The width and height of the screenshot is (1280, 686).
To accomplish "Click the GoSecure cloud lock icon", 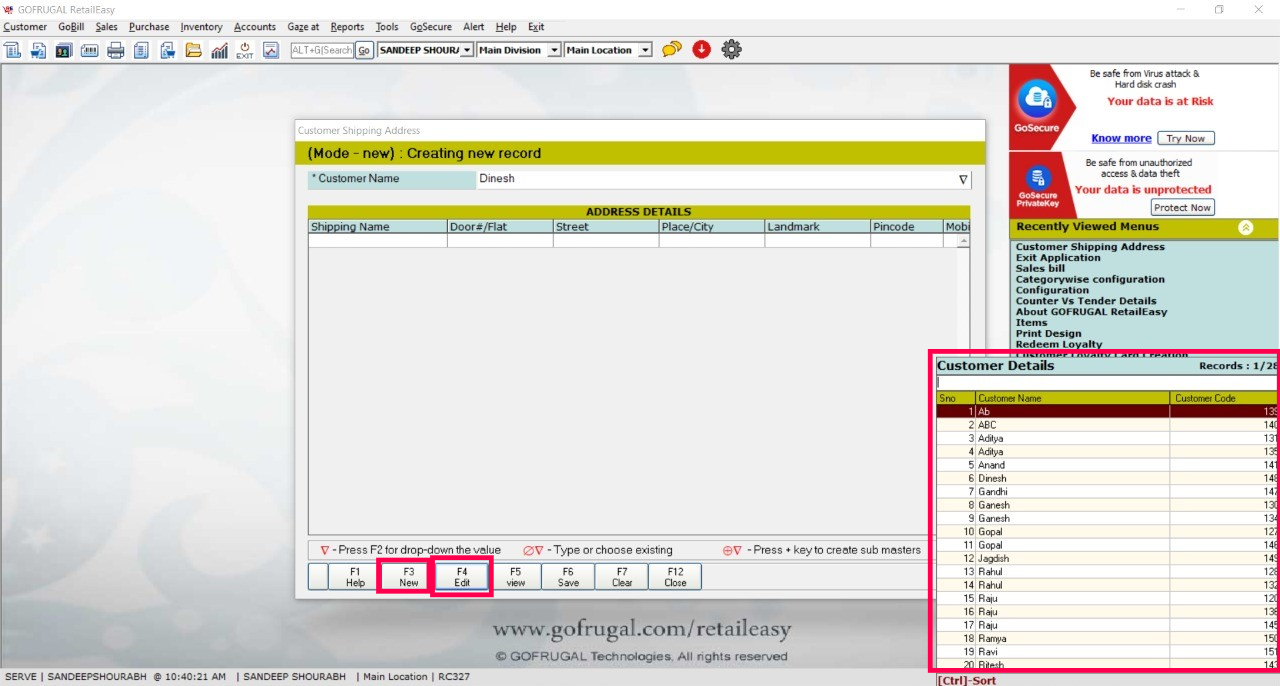I will point(1036,98).
